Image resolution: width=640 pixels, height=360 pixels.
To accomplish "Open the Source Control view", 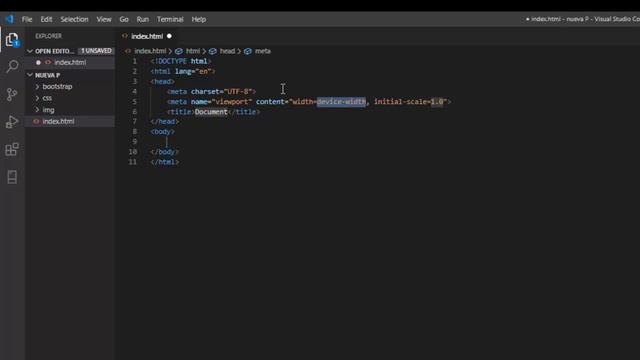I will [x=12, y=94].
